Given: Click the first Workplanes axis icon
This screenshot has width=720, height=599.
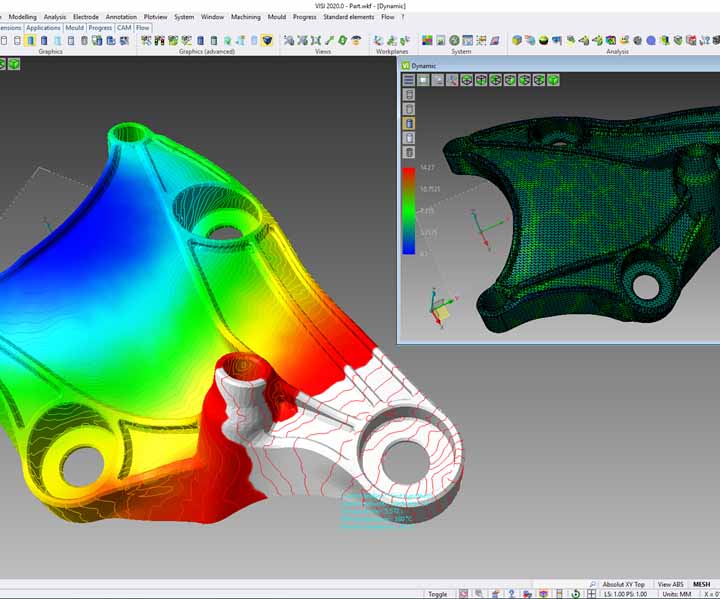Looking at the screenshot, I should coord(378,41).
